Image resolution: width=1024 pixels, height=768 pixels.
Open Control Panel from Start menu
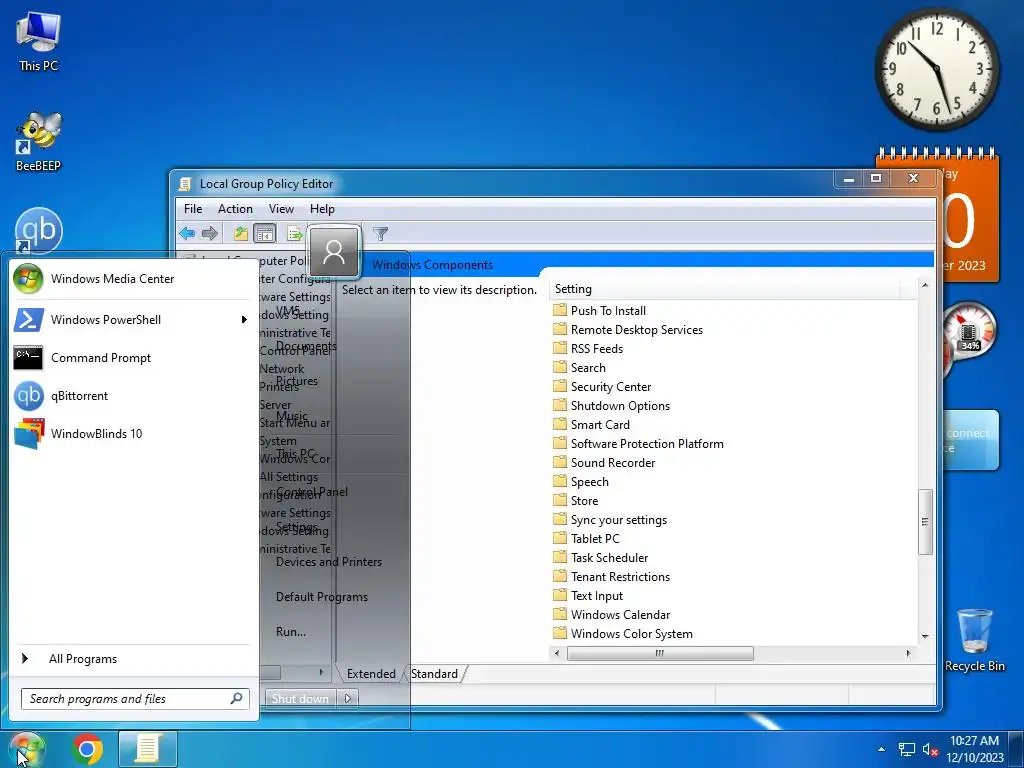312,492
